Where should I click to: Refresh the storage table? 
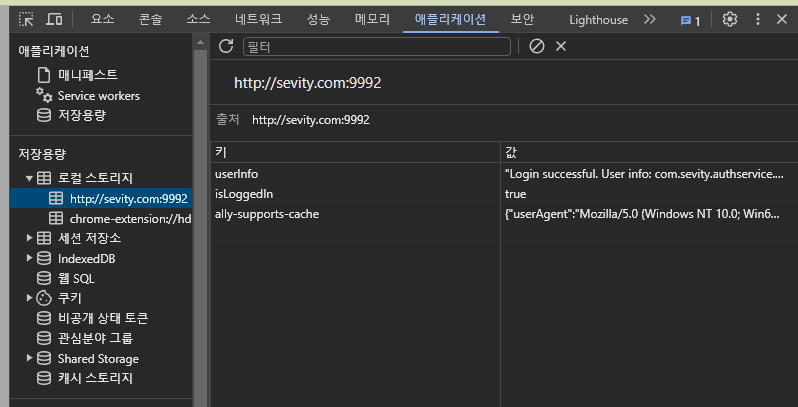[x=226, y=46]
